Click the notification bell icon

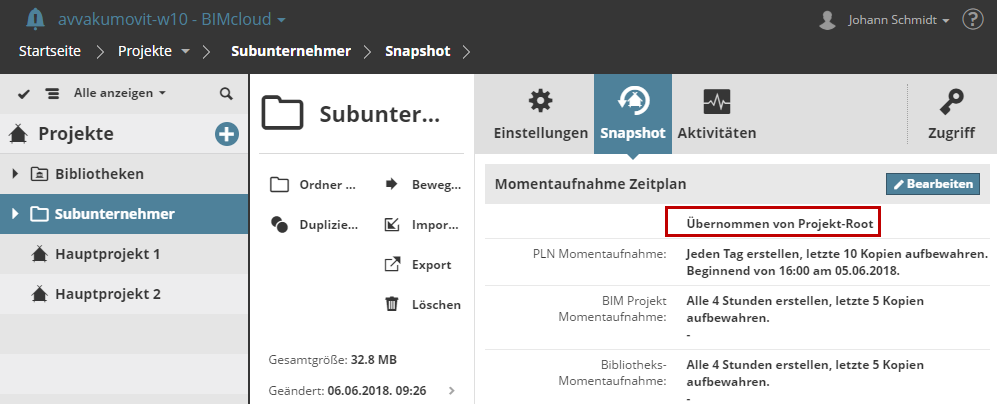(36, 19)
